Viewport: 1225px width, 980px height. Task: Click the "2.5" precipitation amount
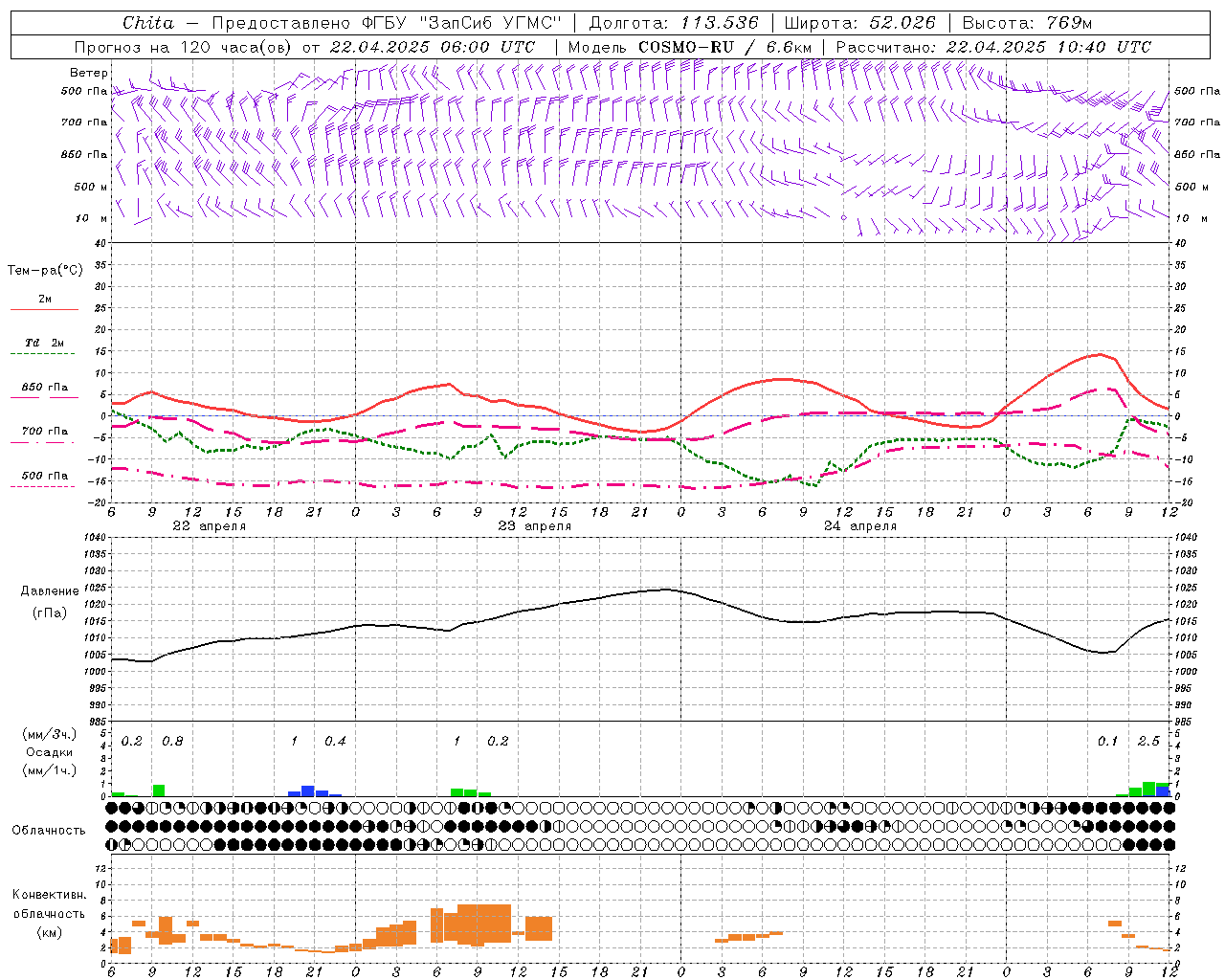click(x=1148, y=742)
